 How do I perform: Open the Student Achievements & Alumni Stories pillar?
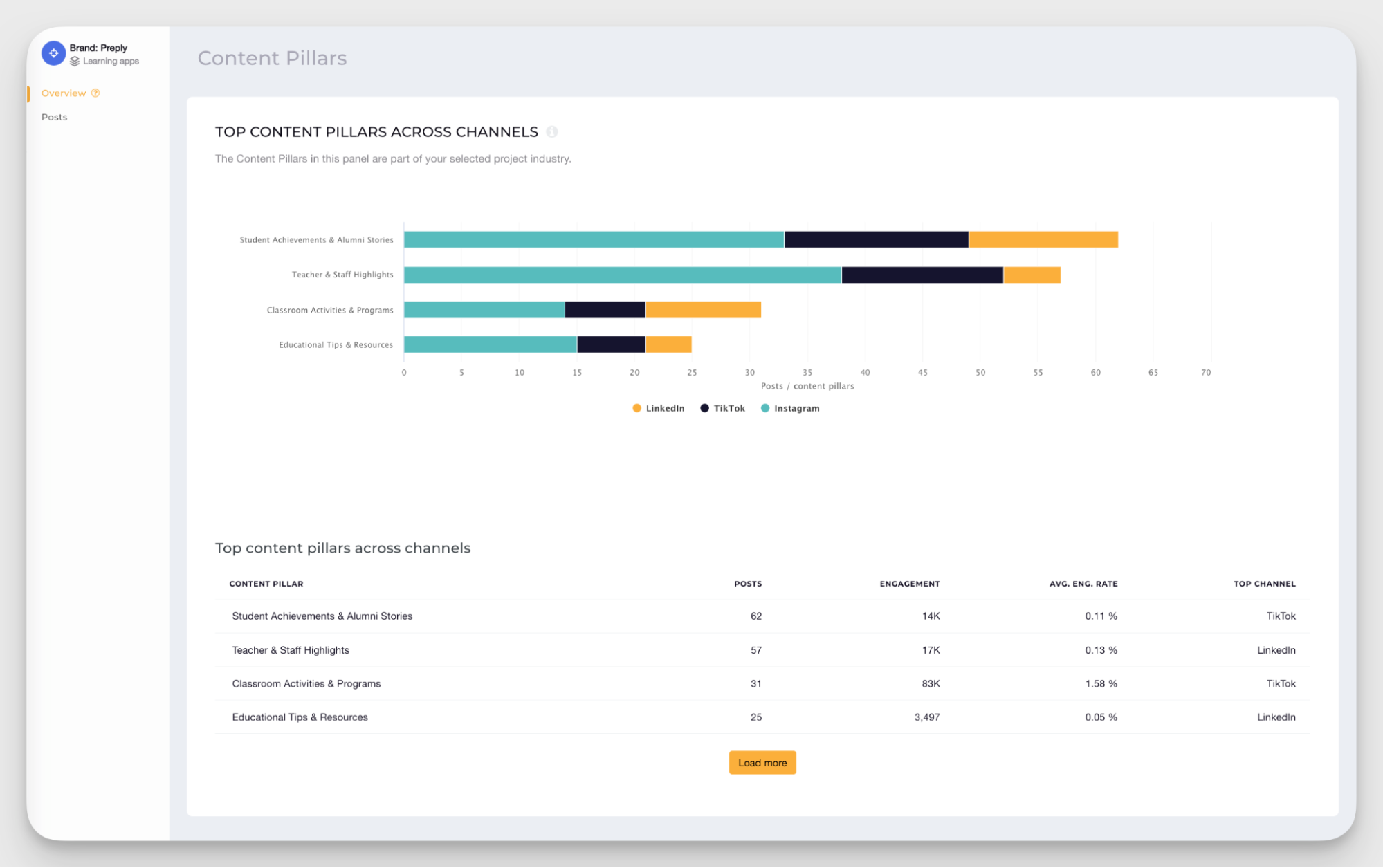322,616
